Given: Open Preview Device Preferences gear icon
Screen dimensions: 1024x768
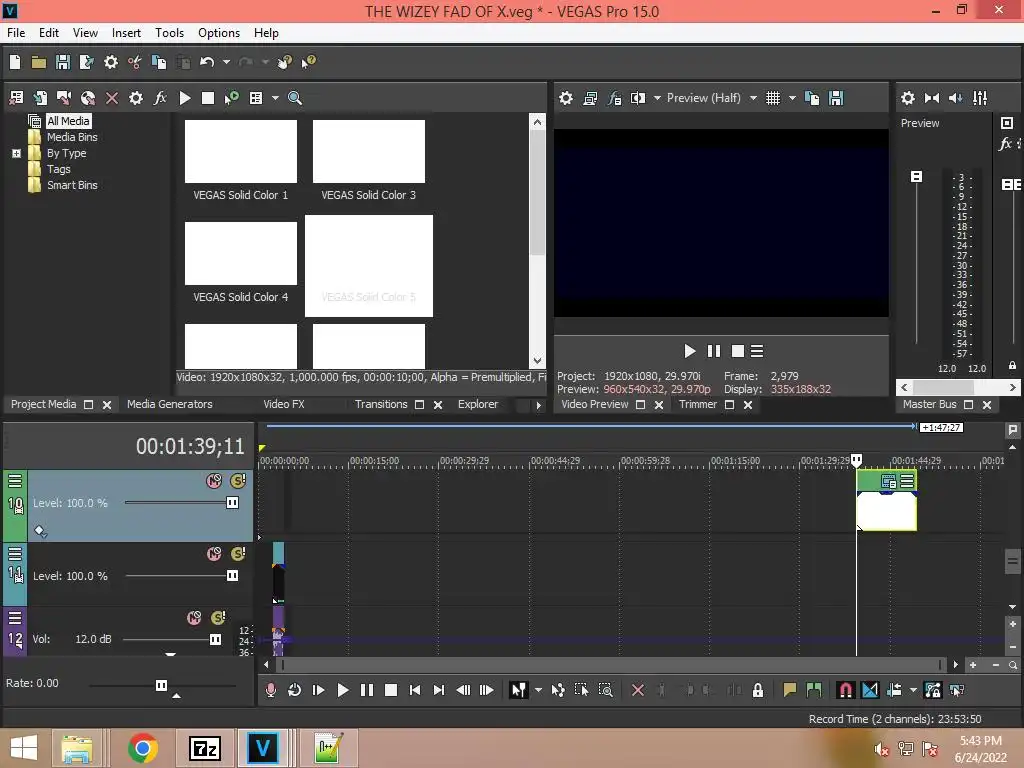Looking at the screenshot, I should pos(566,98).
